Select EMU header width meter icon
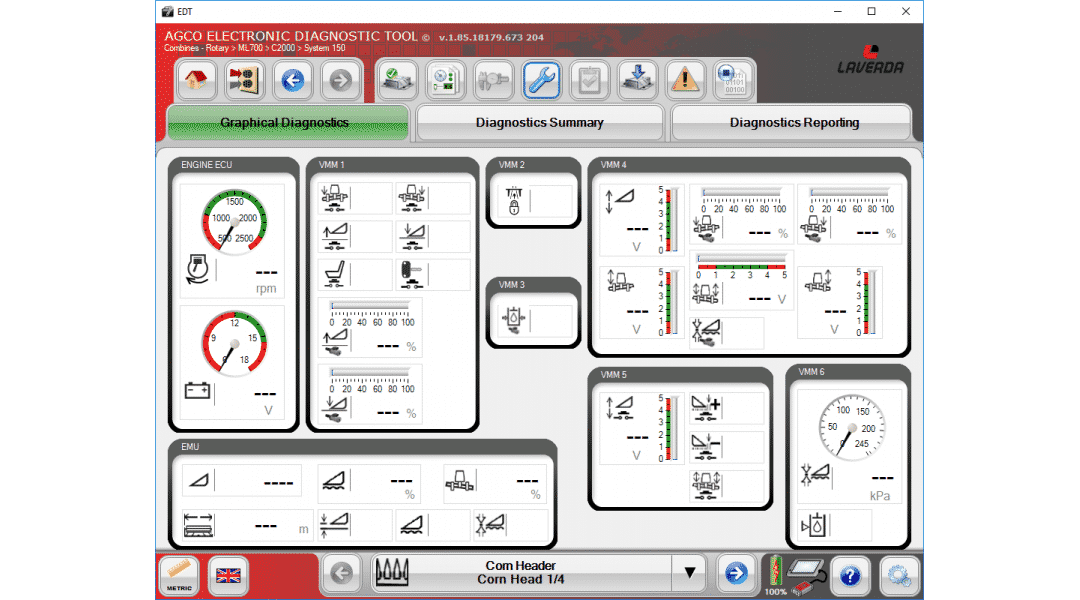Viewport: 1080px width, 600px height. coord(198,525)
